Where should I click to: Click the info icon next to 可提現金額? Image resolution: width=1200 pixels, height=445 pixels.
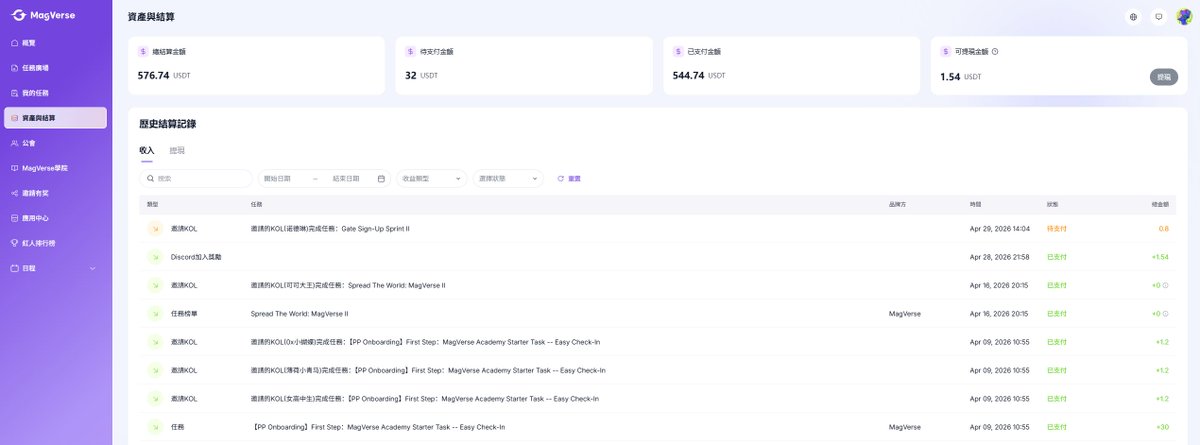point(995,51)
